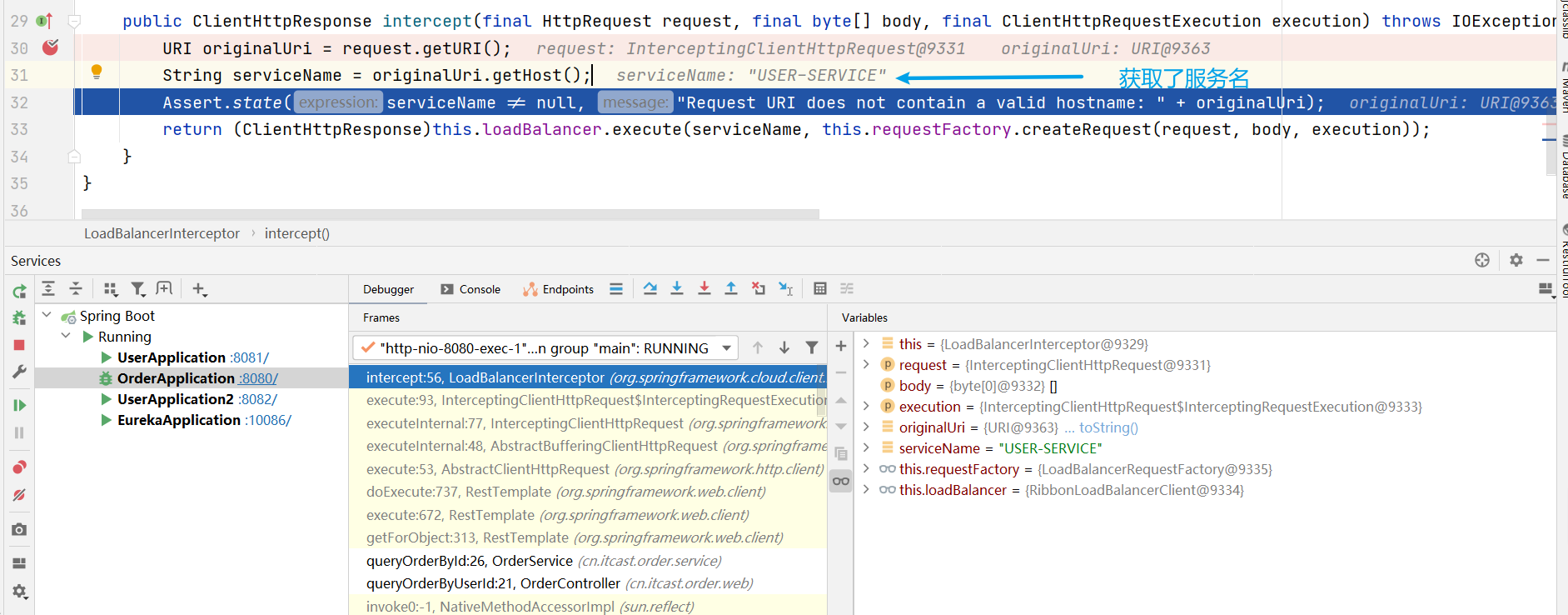Switch to the Endpoints tab
The height and width of the screenshot is (615, 1568).
(x=559, y=289)
